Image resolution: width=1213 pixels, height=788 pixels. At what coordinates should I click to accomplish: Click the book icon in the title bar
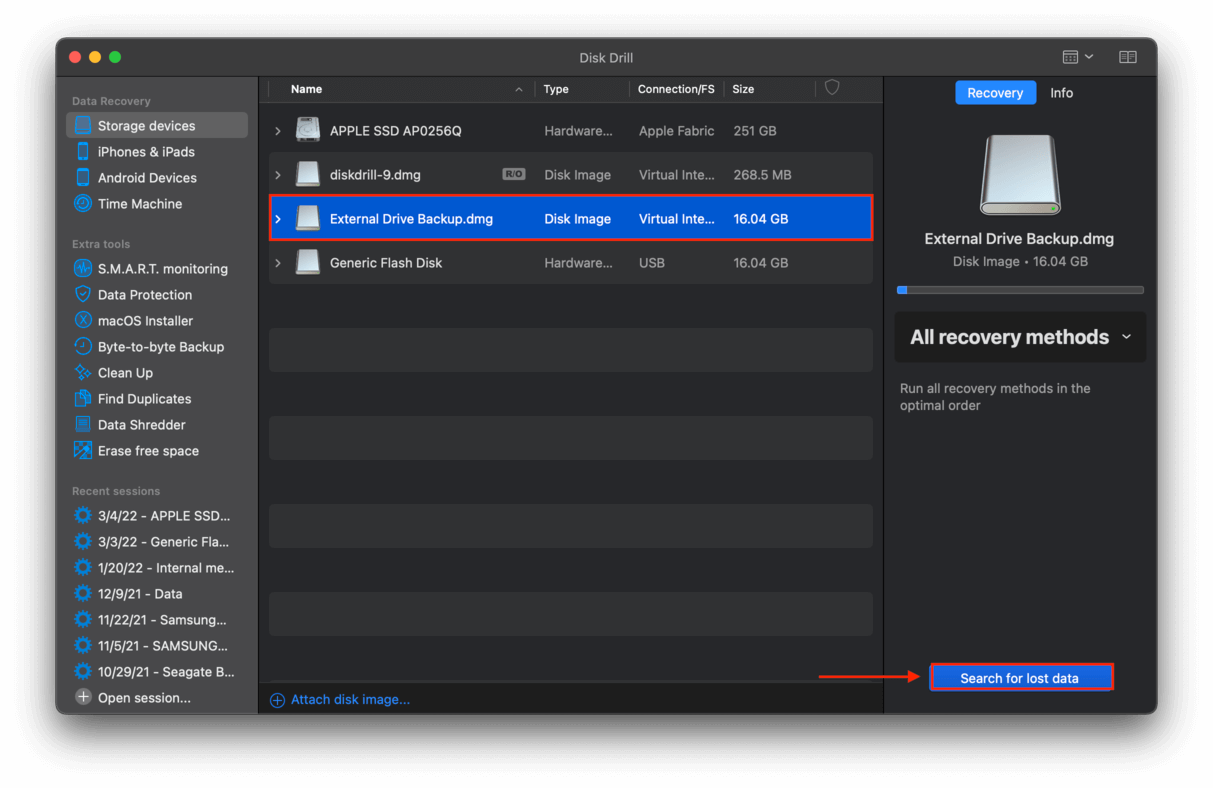coord(1128,58)
